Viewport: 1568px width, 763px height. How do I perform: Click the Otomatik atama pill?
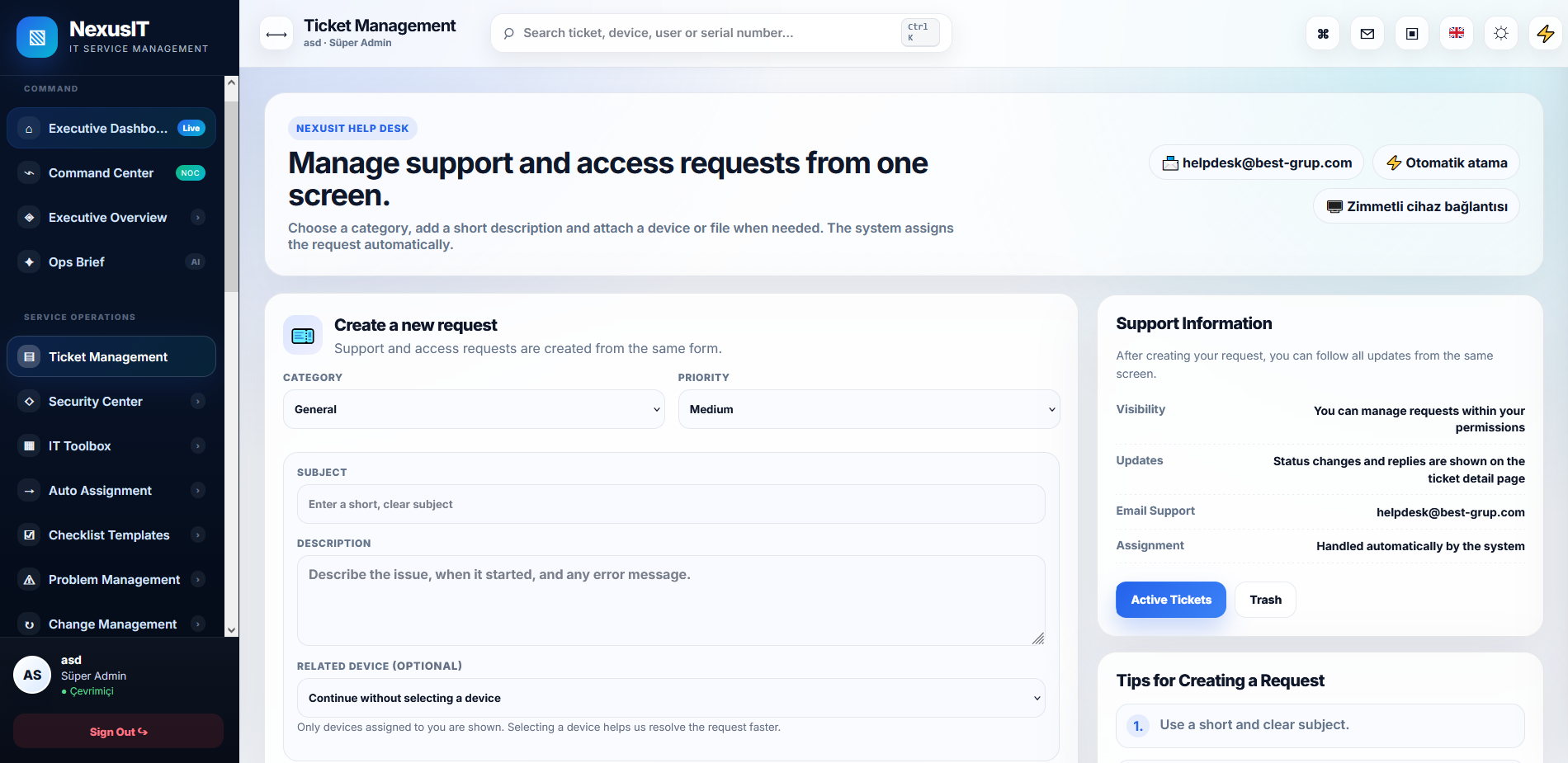tap(1446, 162)
